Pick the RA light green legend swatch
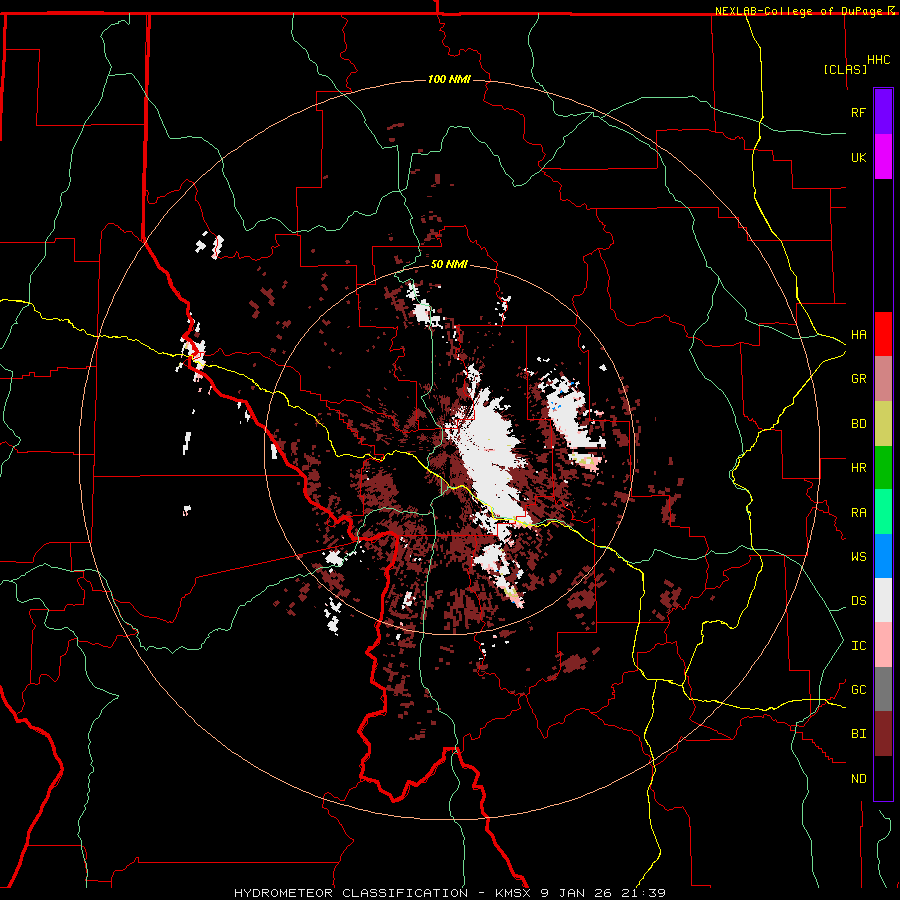The width and height of the screenshot is (900, 900). pos(883,512)
